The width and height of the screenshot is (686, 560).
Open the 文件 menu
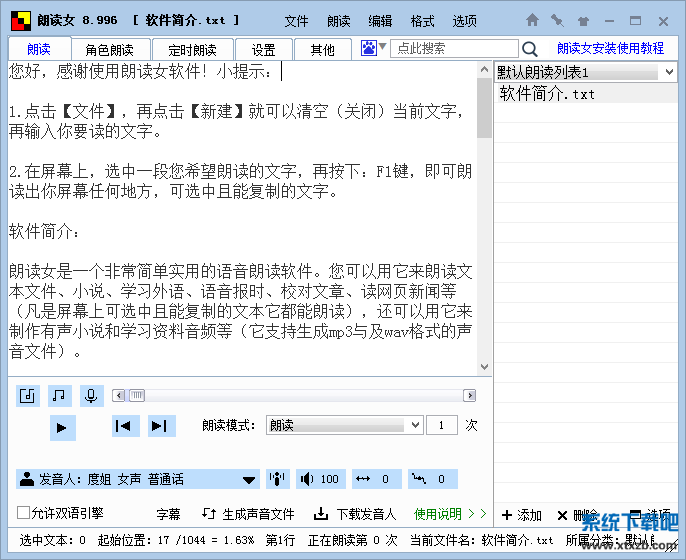pos(296,21)
